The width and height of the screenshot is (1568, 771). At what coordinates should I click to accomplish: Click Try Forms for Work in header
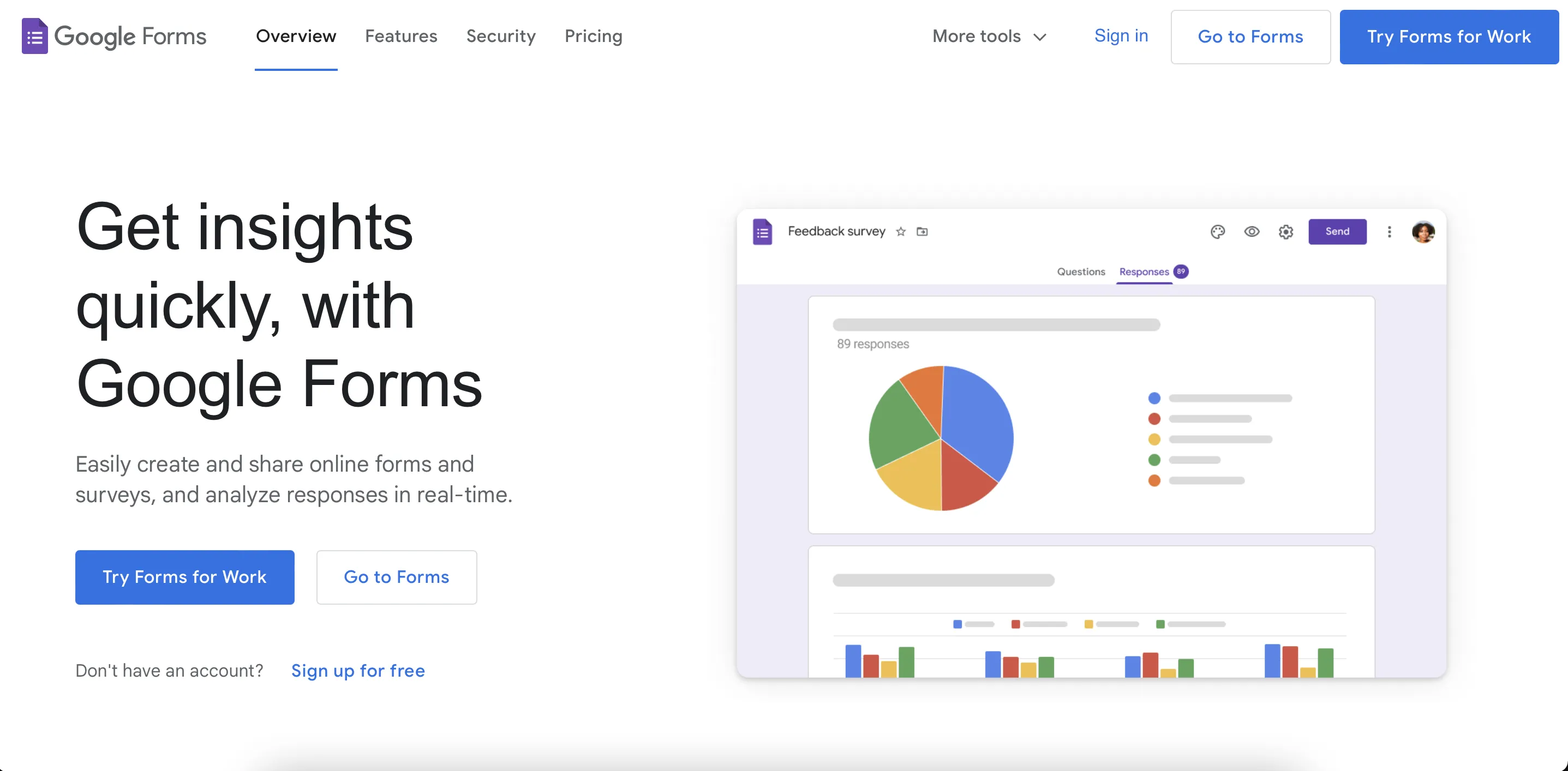1449,37
